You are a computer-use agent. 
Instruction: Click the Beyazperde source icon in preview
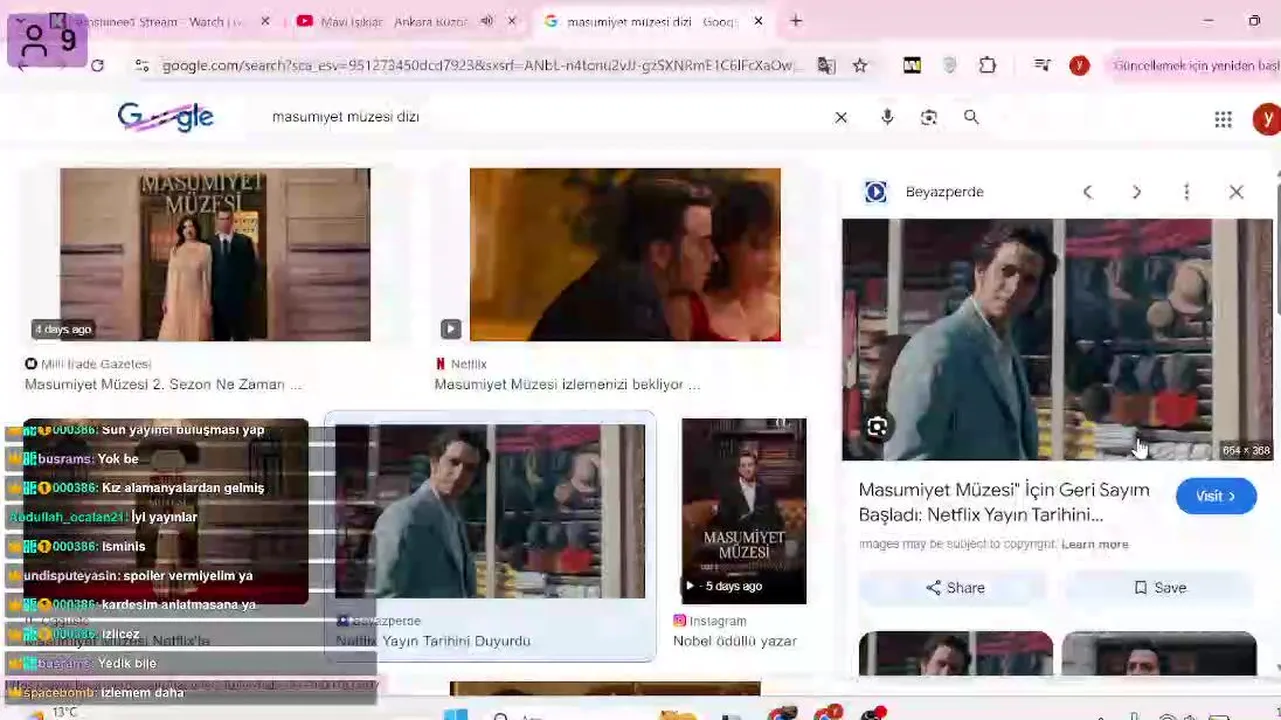876,192
